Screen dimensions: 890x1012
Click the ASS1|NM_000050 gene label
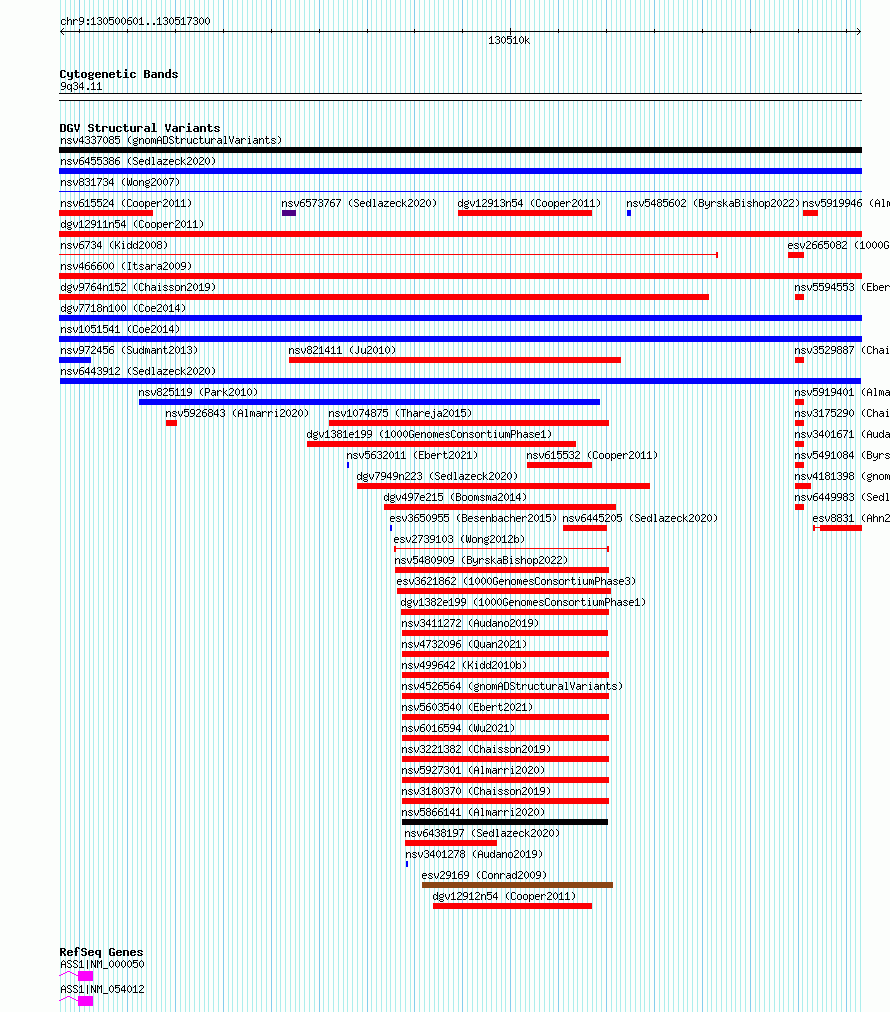tap(102, 964)
